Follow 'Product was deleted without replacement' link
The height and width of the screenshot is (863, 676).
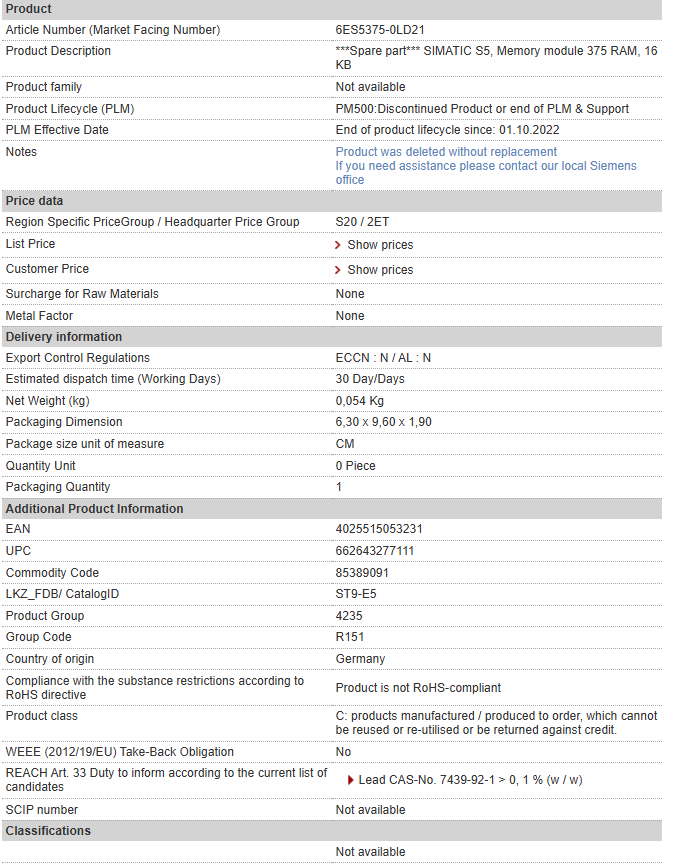point(446,152)
